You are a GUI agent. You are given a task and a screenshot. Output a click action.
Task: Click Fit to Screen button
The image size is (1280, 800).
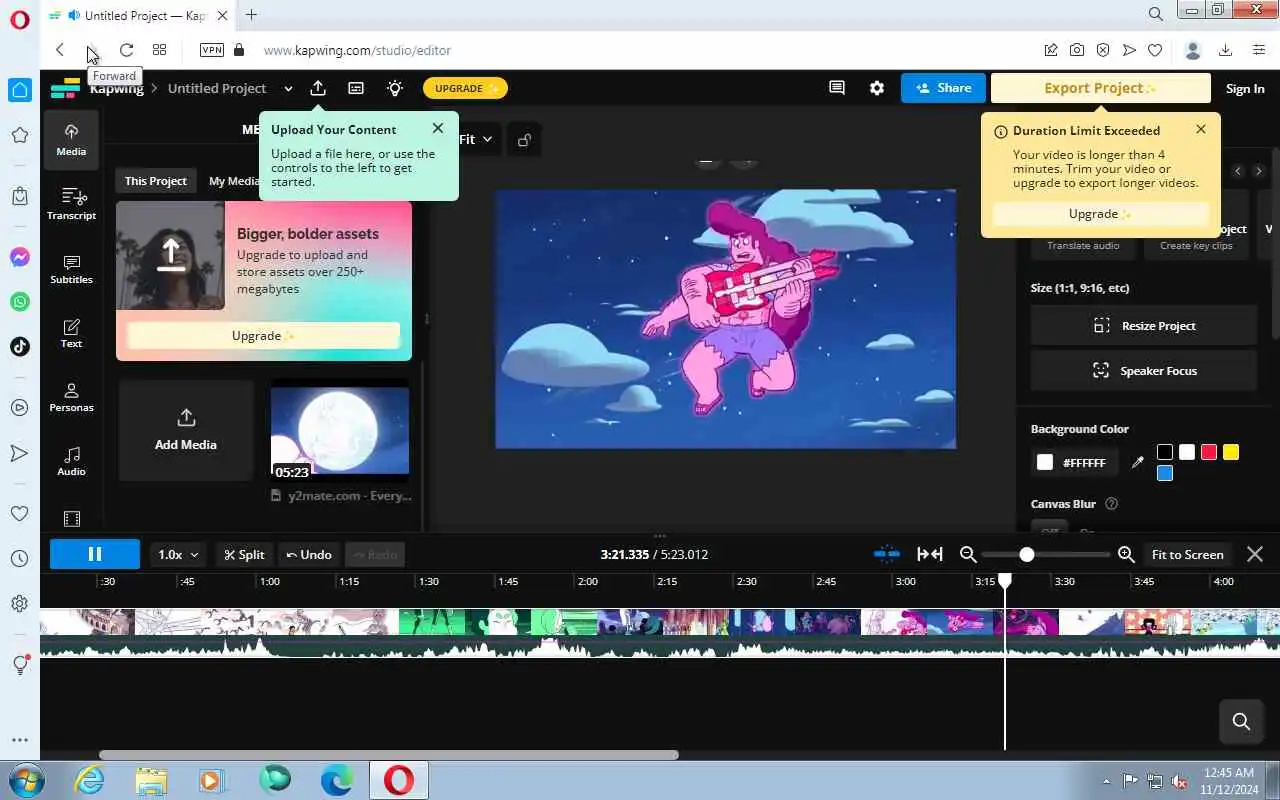click(x=1187, y=554)
